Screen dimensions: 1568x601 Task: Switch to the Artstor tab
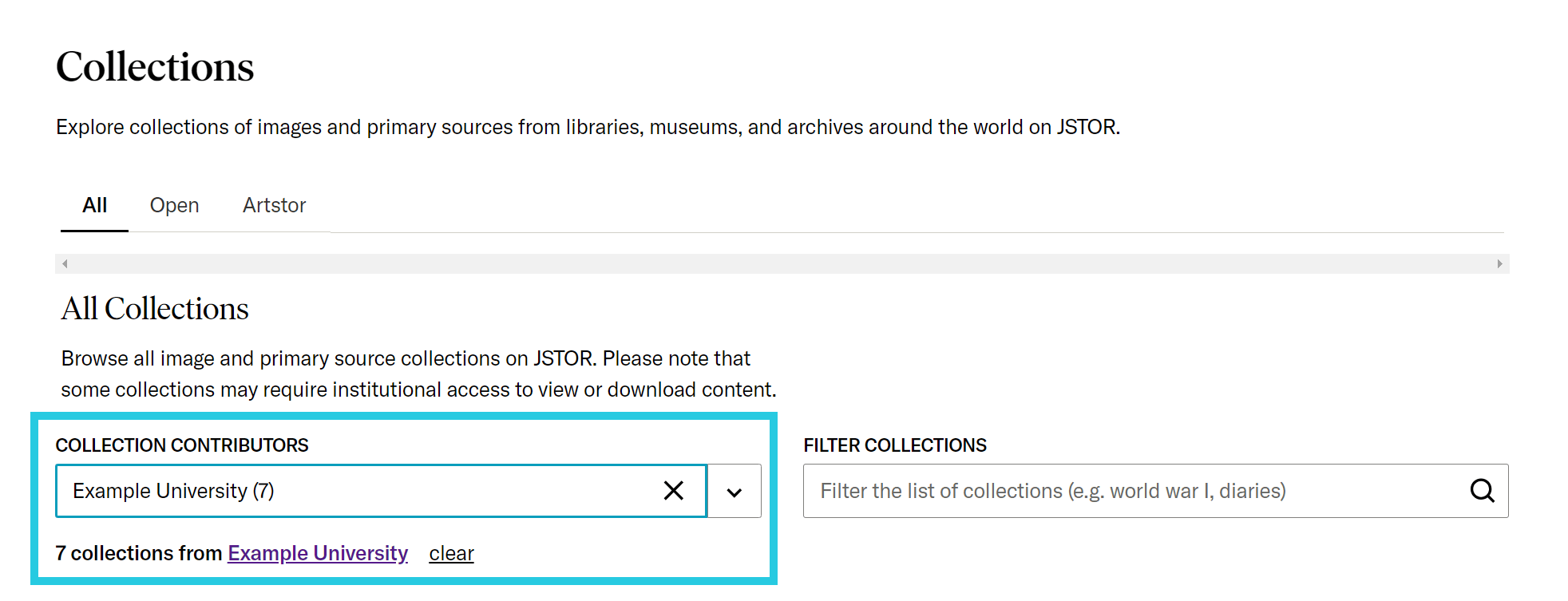point(273,205)
